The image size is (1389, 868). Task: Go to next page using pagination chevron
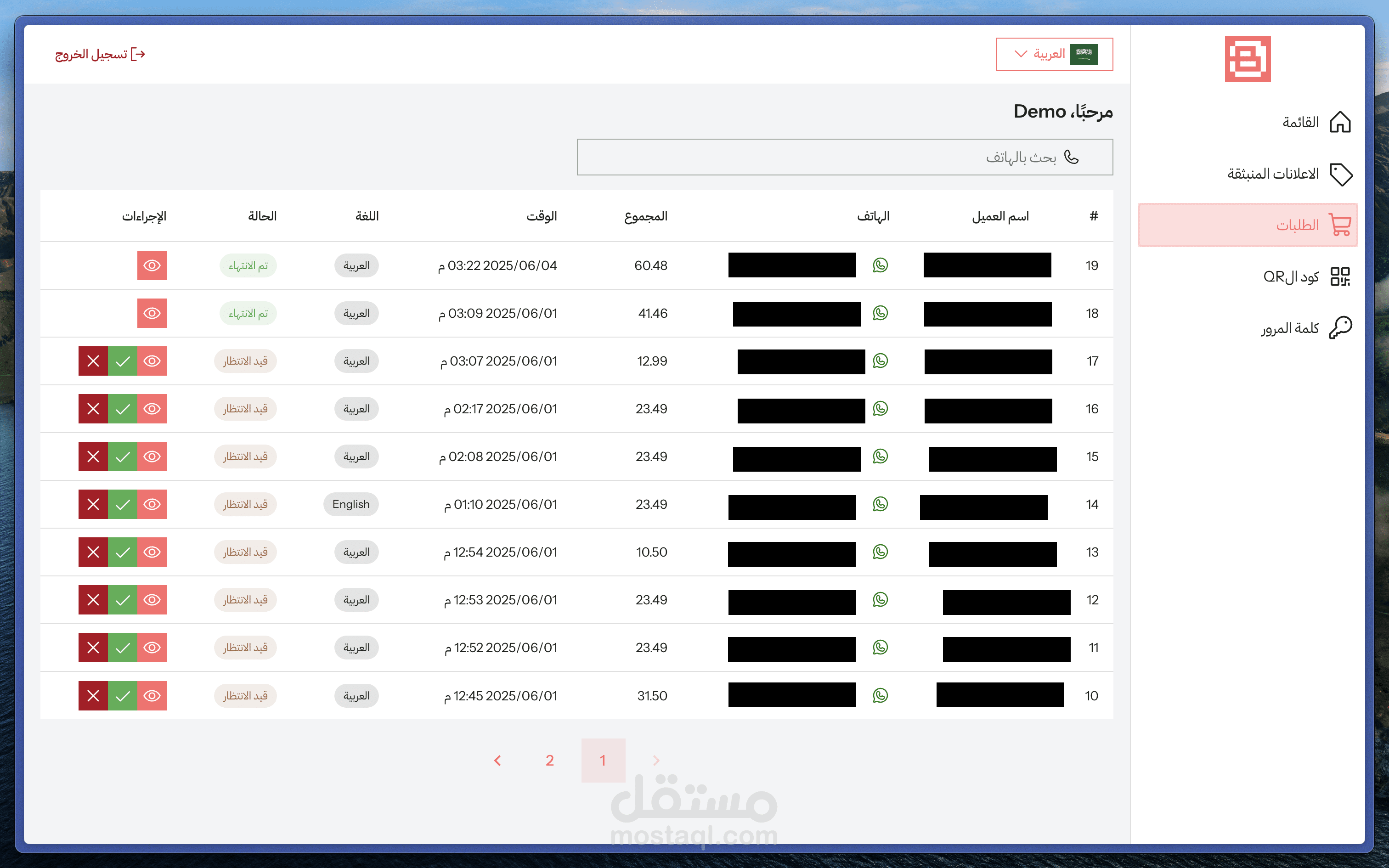coord(497,760)
